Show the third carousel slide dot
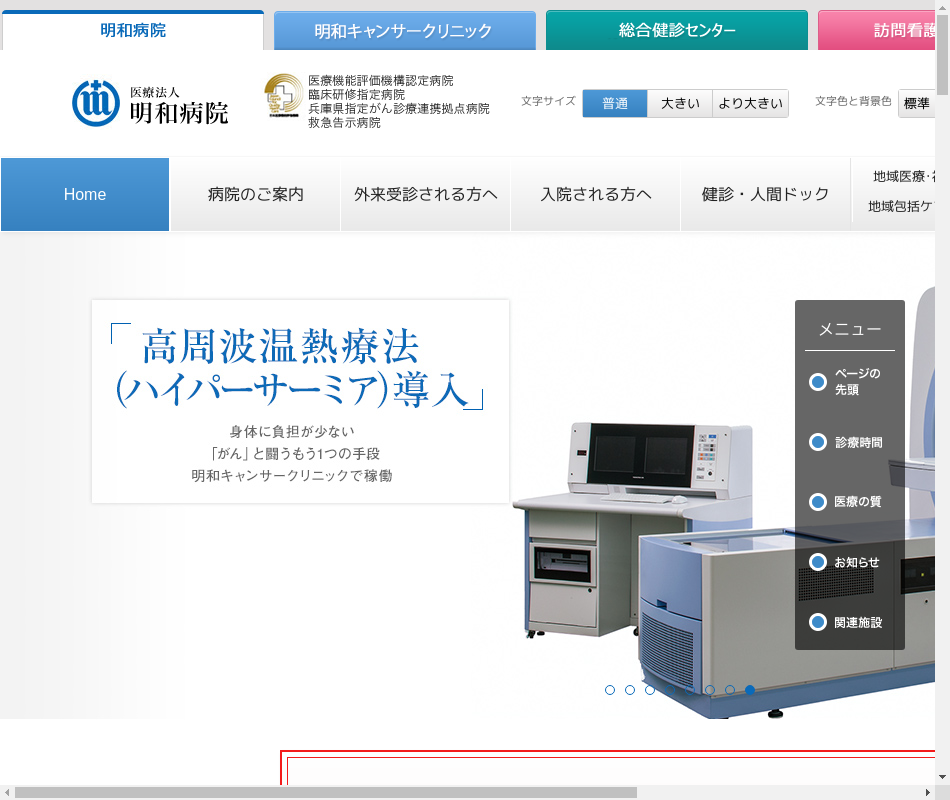The height and width of the screenshot is (800, 950). [650, 690]
